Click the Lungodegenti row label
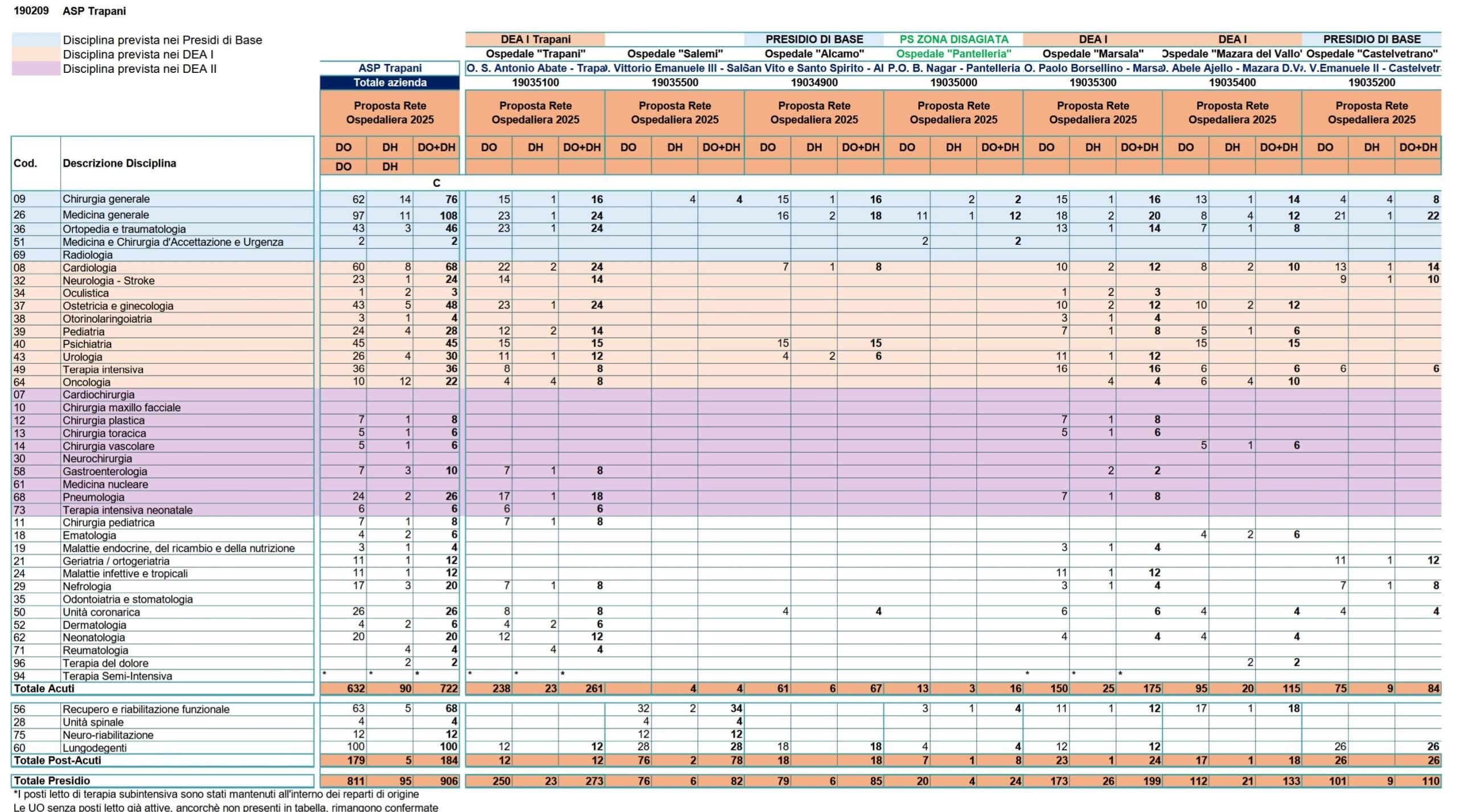The image size is (1458, 812). coord(95,748)
